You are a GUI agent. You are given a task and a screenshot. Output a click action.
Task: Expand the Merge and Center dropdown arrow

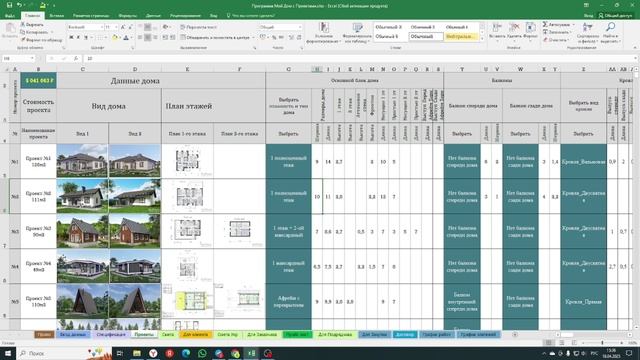click(x=253, y=38)
